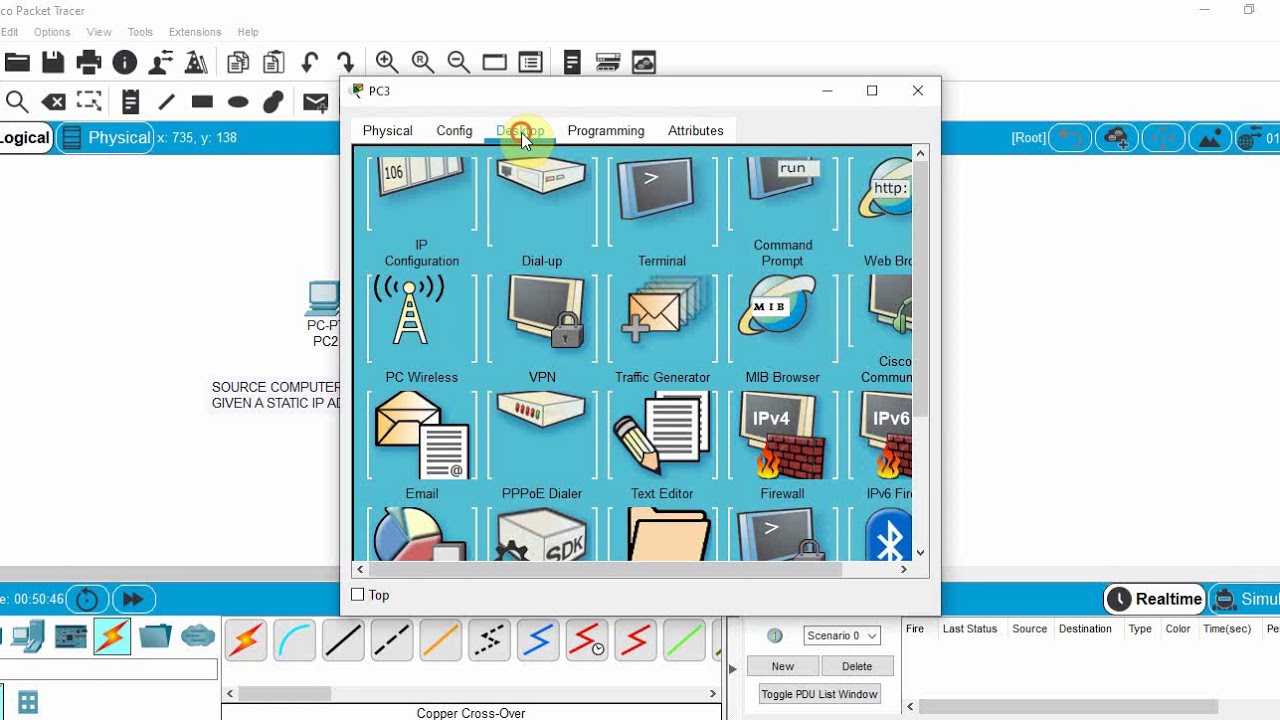Click the right arrow of the cable list scrollbar
Screen dimensions: 1280x720
(713, 693)
